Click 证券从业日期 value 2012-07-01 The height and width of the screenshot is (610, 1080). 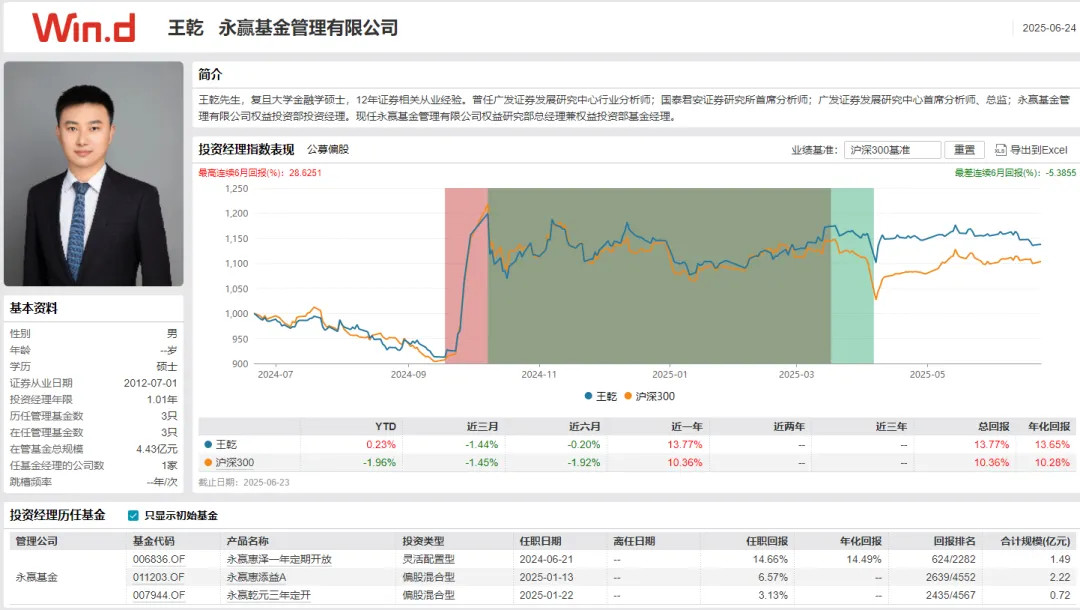pos(150,383)
